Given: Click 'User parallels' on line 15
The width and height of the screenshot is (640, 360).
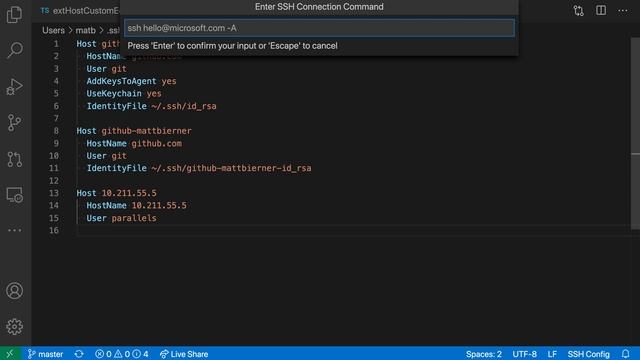Looking at the screenshot, I should 121,218.
